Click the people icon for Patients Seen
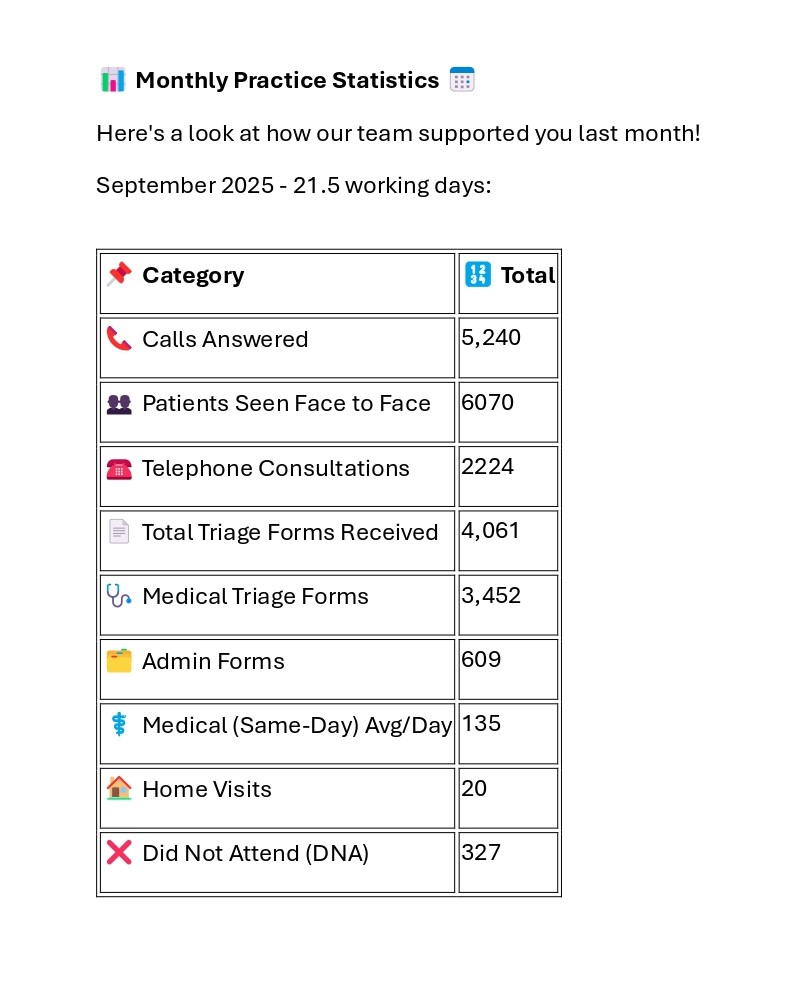 point(119,404)
